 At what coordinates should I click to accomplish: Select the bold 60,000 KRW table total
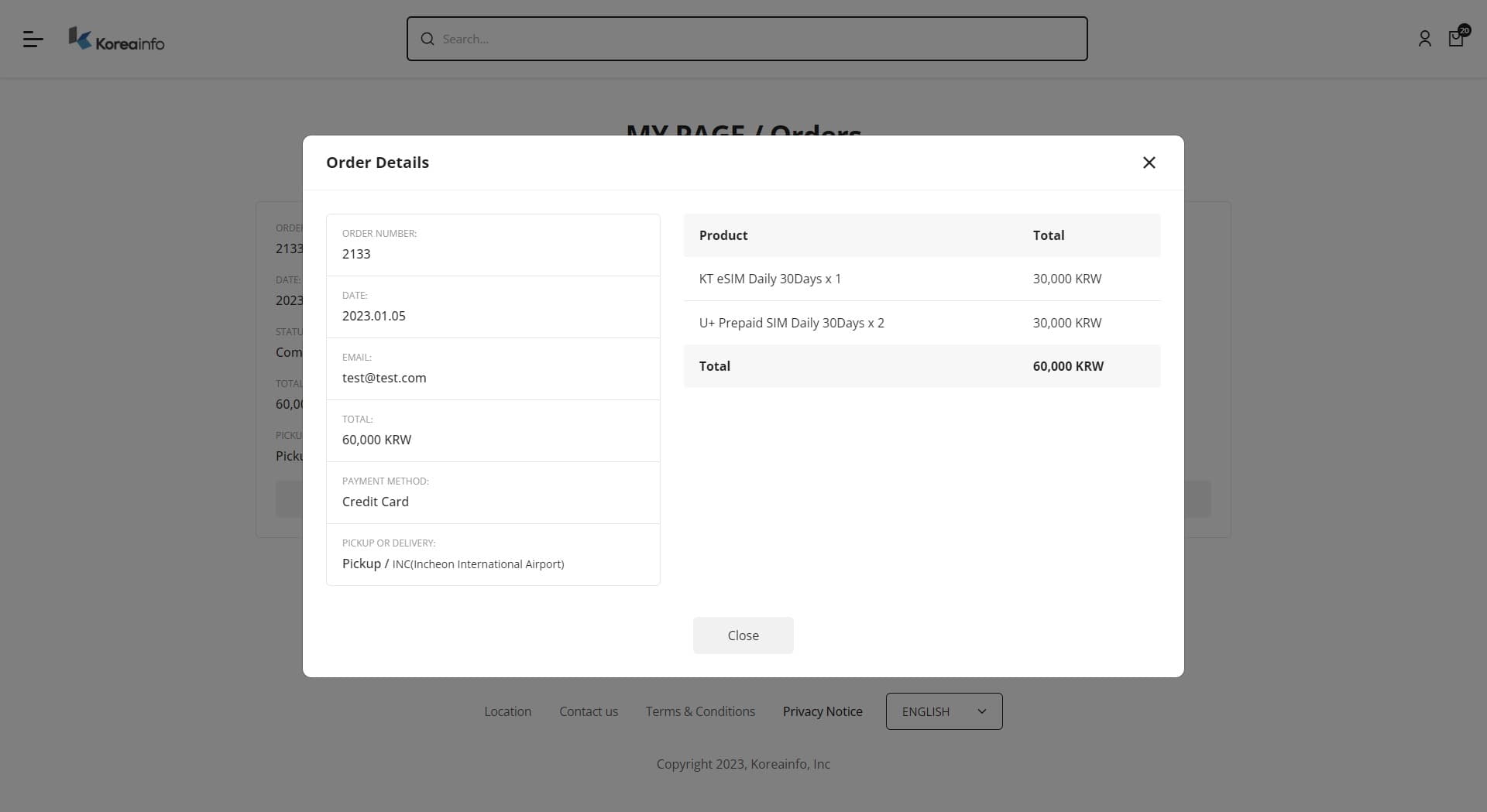click(1068, 366)
